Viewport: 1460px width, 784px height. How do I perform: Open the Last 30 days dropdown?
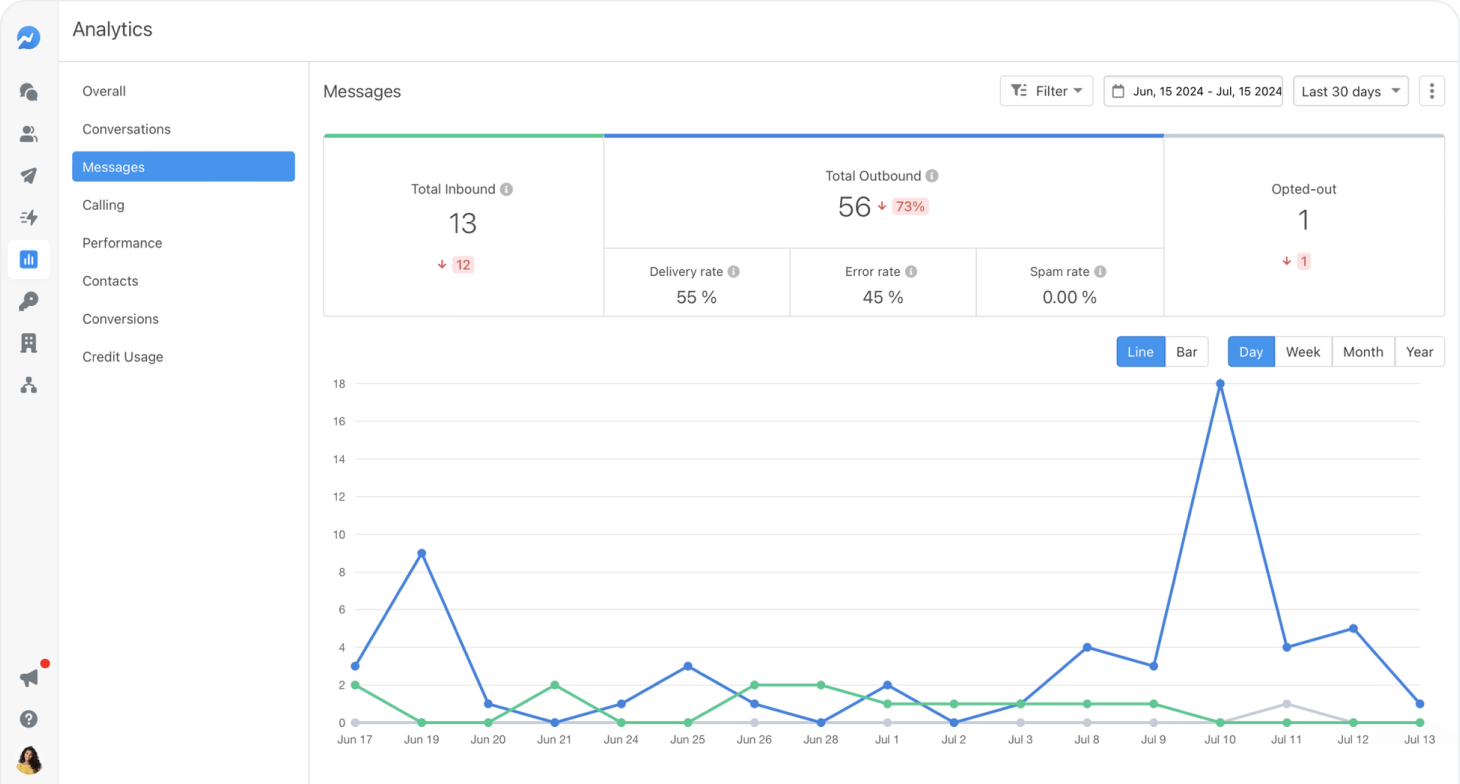1351,91
